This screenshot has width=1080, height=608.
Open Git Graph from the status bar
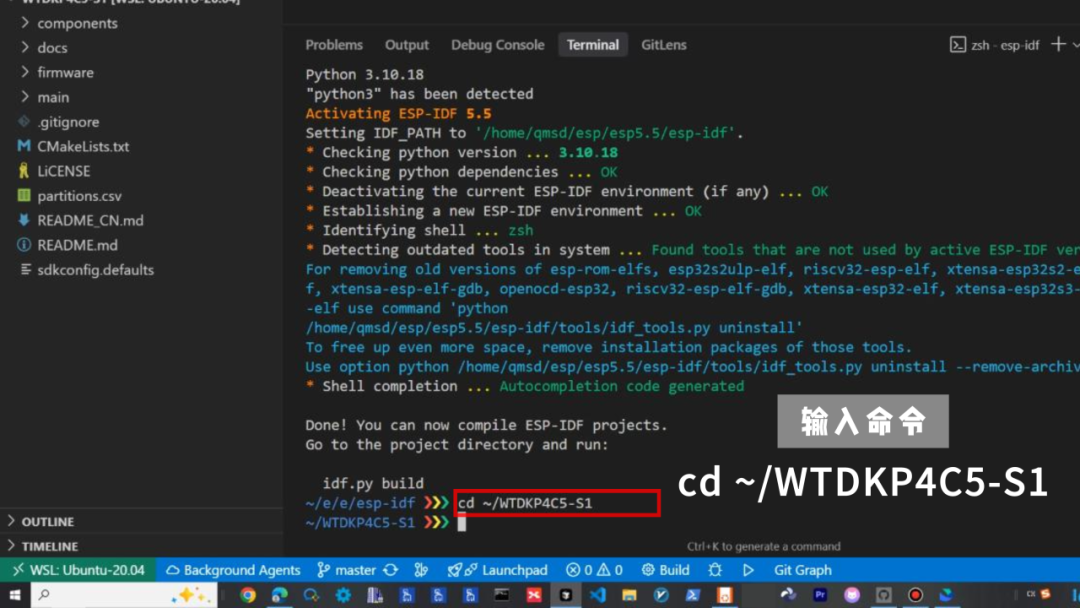[x=803, y=570]
